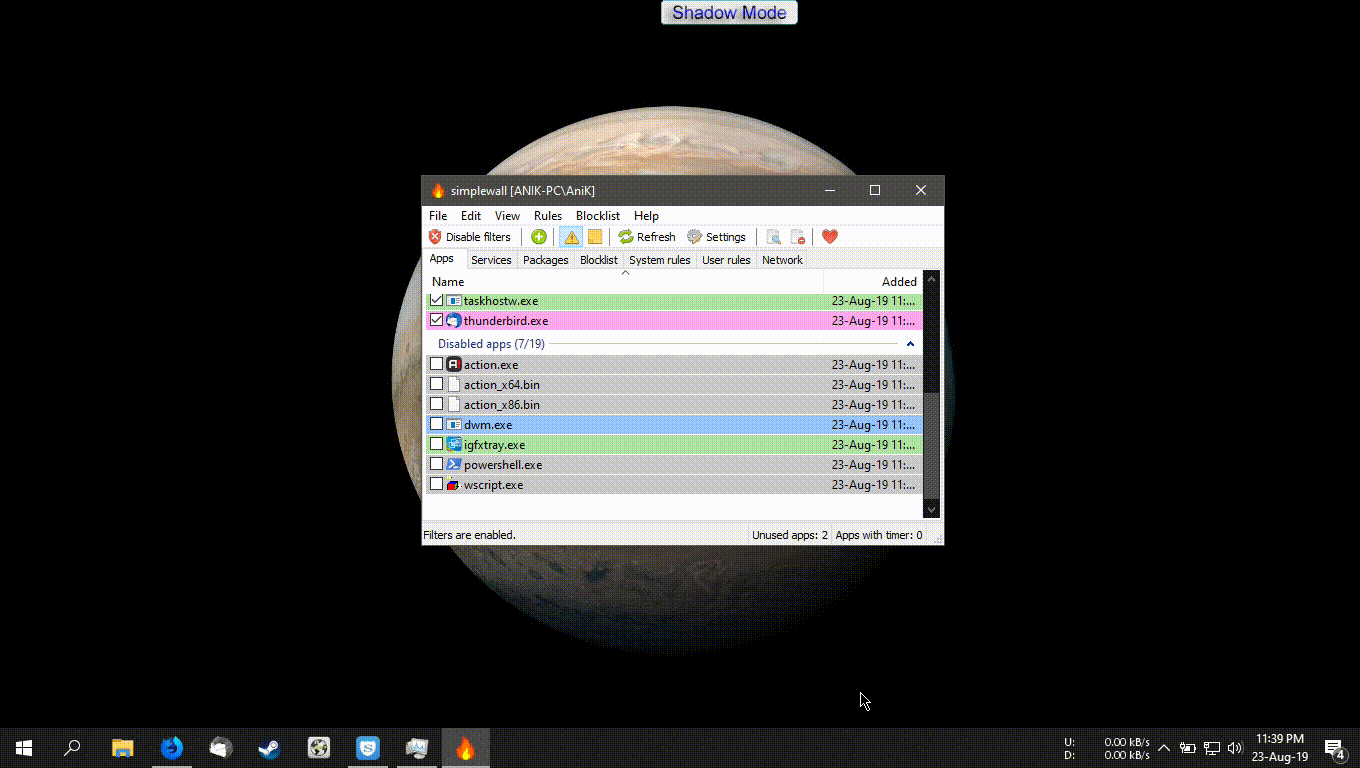1360x768 pixels.
Task: Click the Apps with timer: 0 status text
Action: (879, 535)
